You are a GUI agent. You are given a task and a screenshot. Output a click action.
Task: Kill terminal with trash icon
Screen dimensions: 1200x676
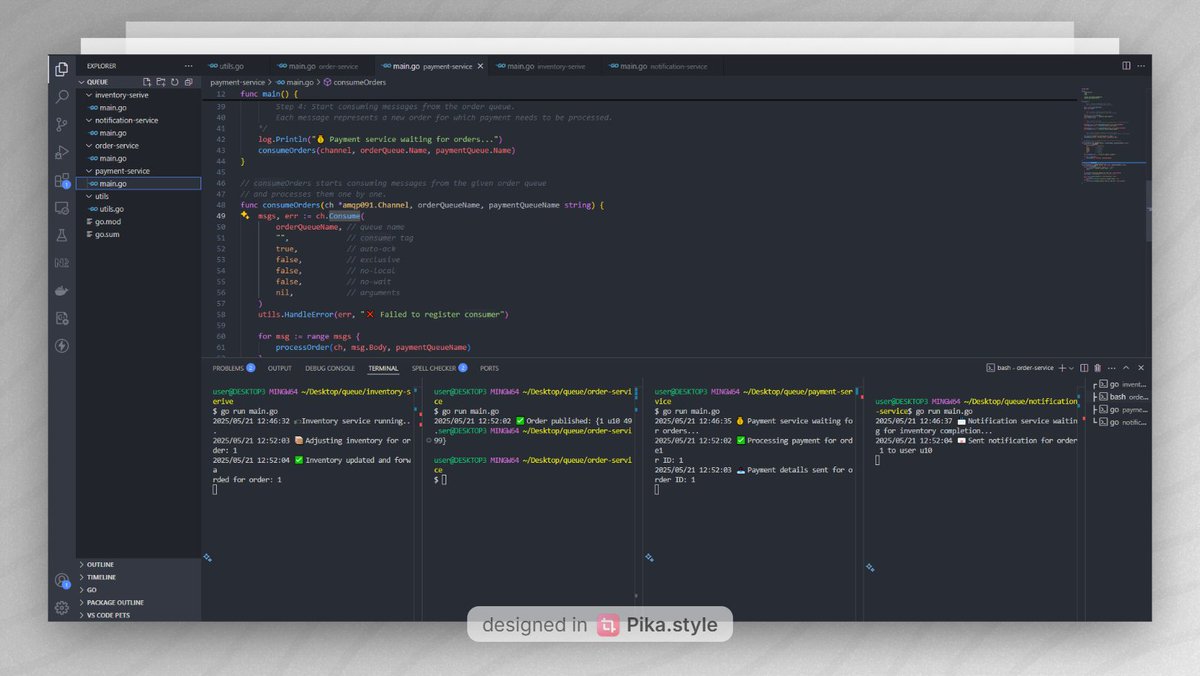[1097, 368]
